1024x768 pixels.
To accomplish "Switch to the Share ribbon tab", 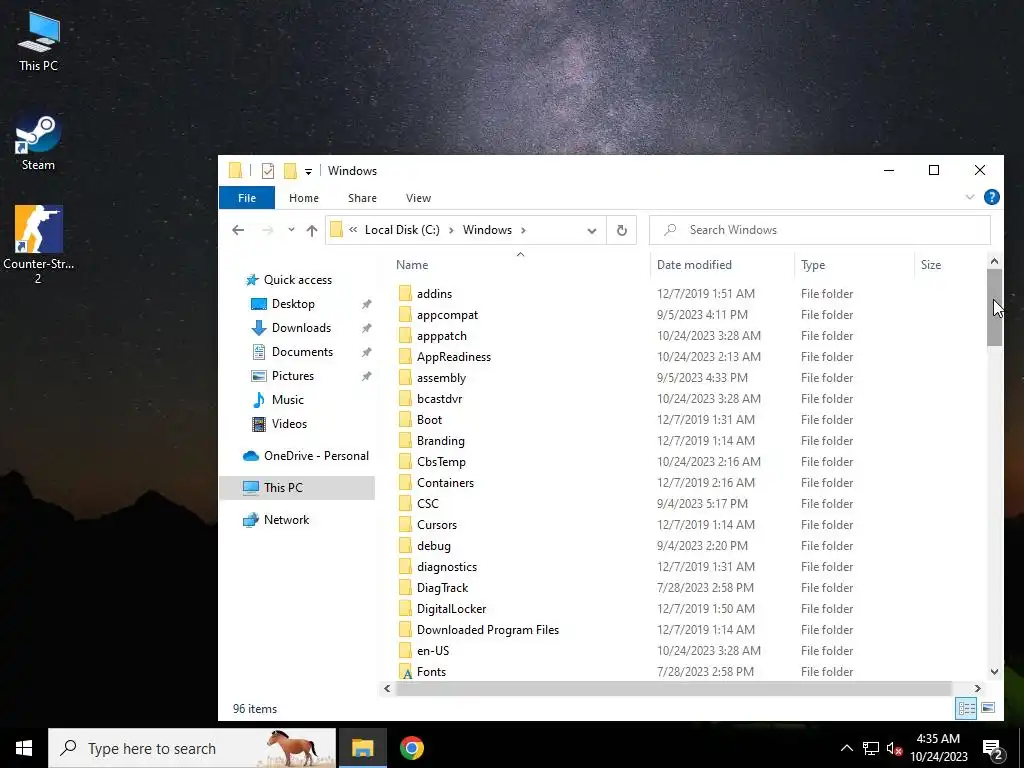I will (x=362, y=198).
